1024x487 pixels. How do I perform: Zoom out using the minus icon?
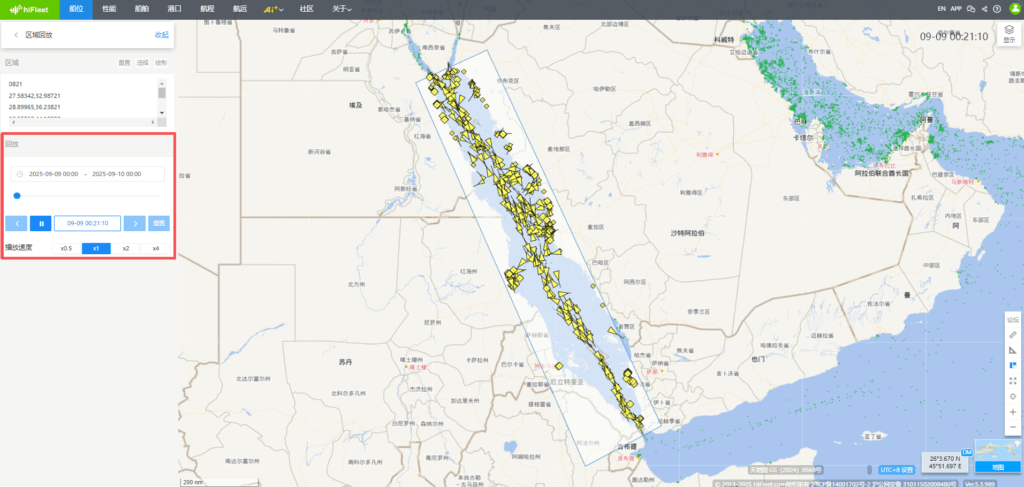coord(1013,428)
